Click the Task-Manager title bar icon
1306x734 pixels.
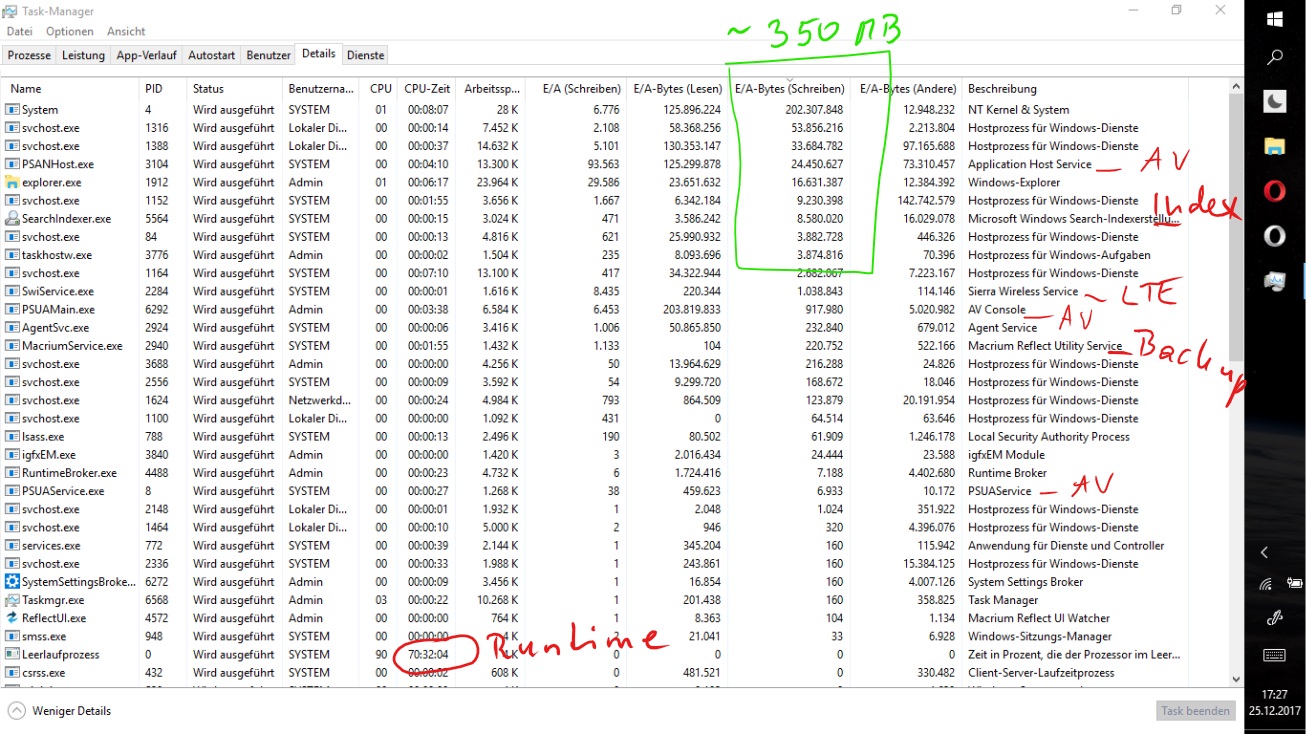11,11
